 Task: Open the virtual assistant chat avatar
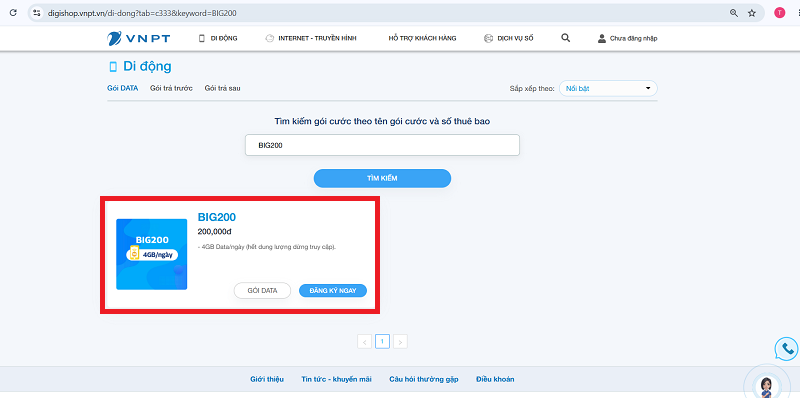766,385
